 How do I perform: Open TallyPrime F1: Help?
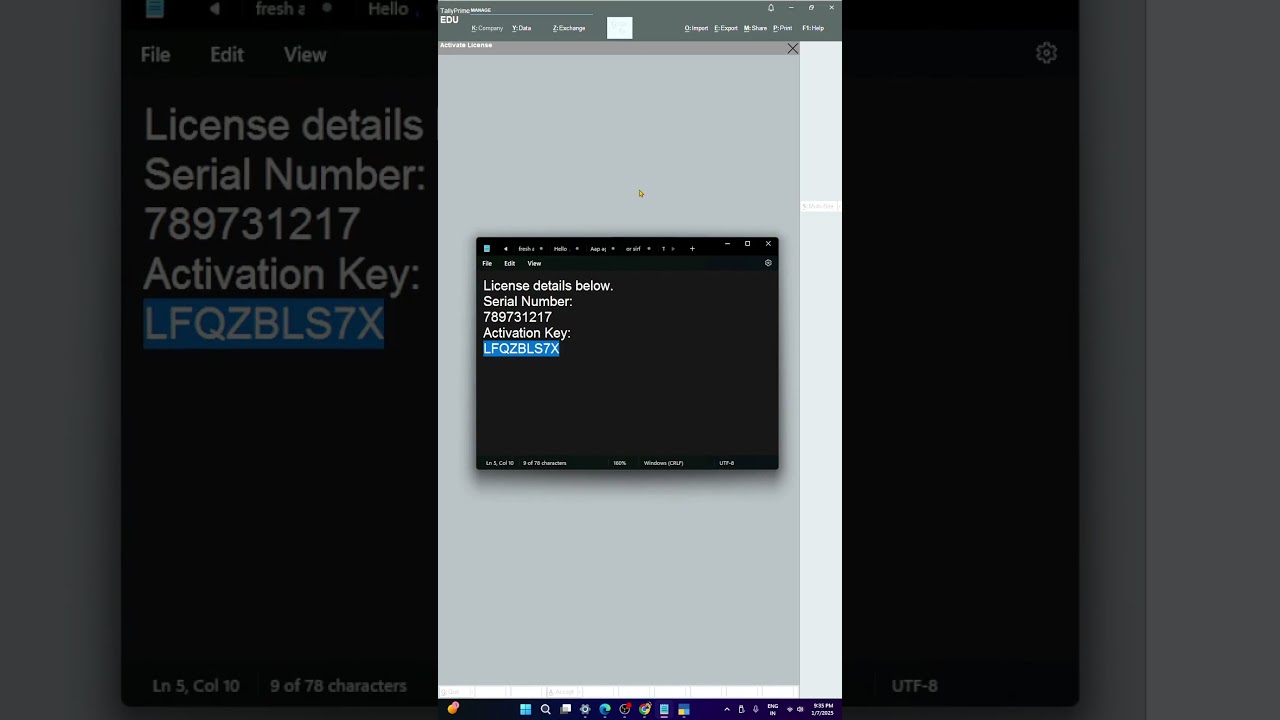point(813,28)
